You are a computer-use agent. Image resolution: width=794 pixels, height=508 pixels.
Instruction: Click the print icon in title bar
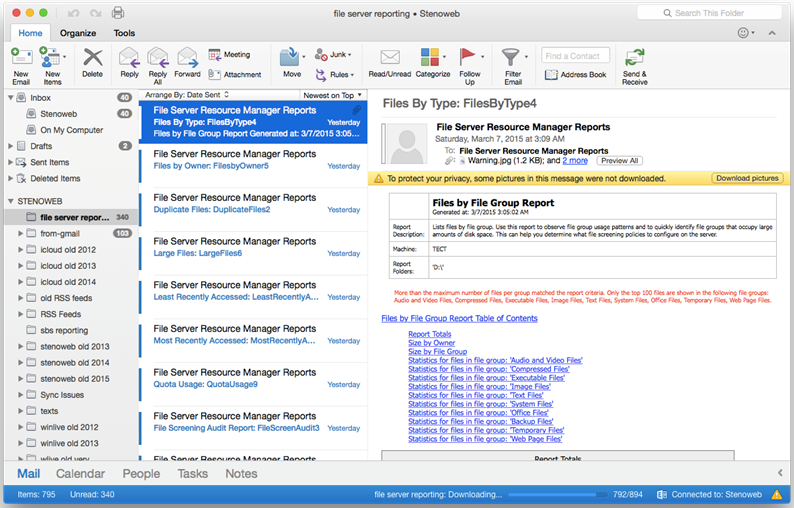pos(118,13)
